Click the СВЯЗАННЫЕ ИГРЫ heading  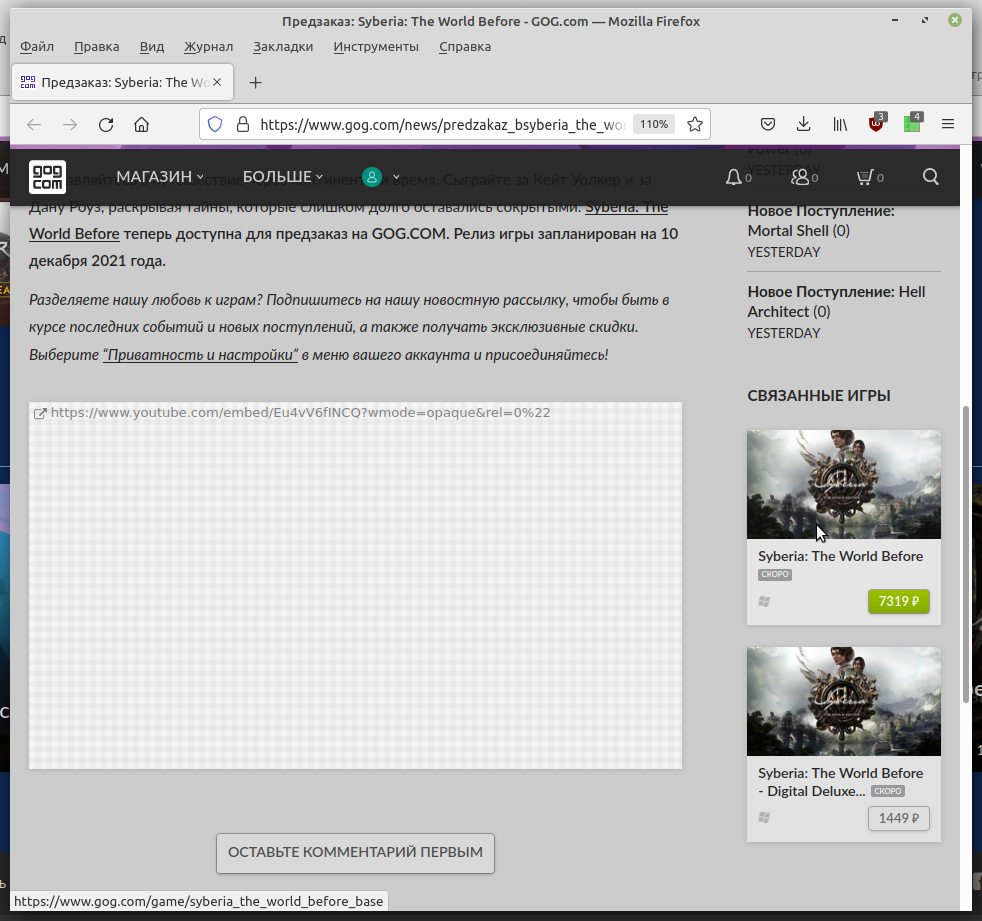click(819, 396)
